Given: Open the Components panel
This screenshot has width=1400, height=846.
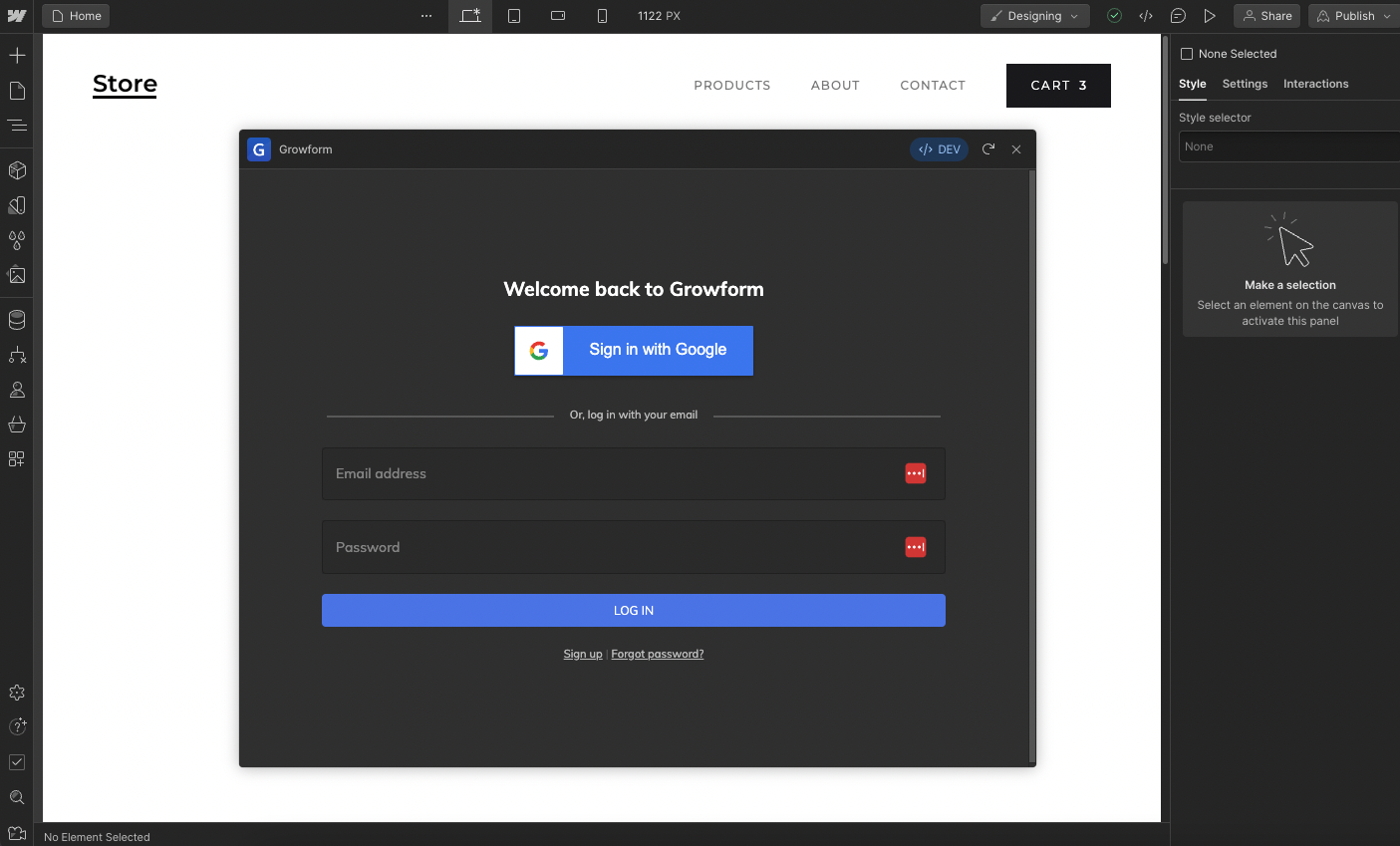Looking at the screenshot, I should 16,169.
